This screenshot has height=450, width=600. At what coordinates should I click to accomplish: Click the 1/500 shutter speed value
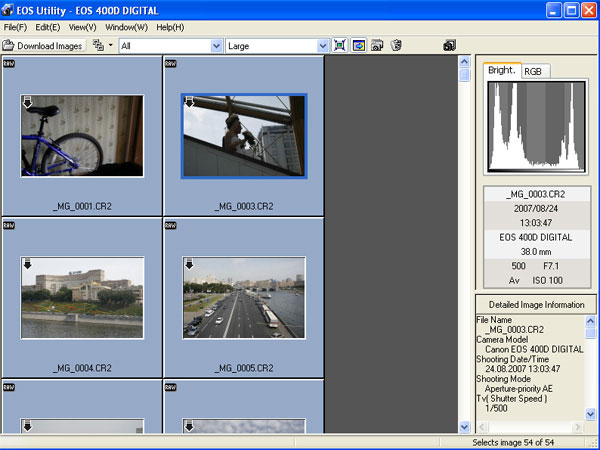[496, 408]
